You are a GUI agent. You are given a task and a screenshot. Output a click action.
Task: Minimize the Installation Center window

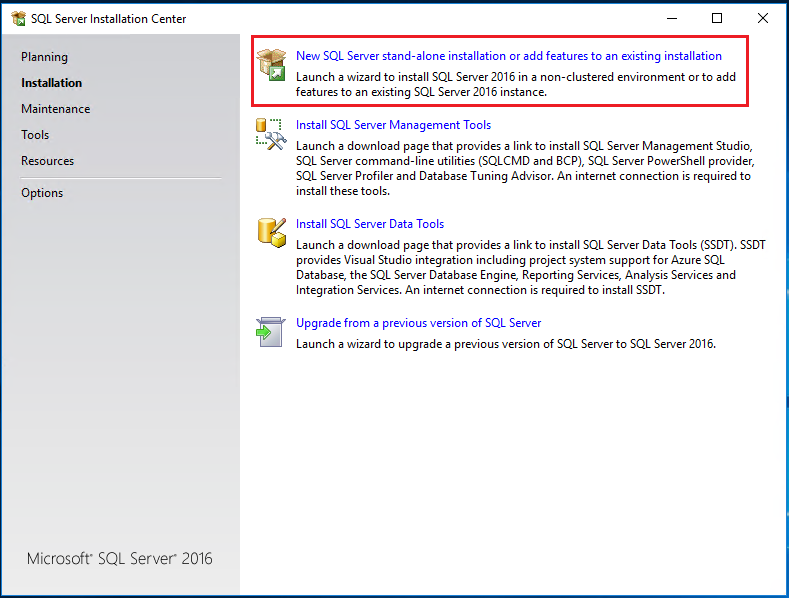pos(672,19)
